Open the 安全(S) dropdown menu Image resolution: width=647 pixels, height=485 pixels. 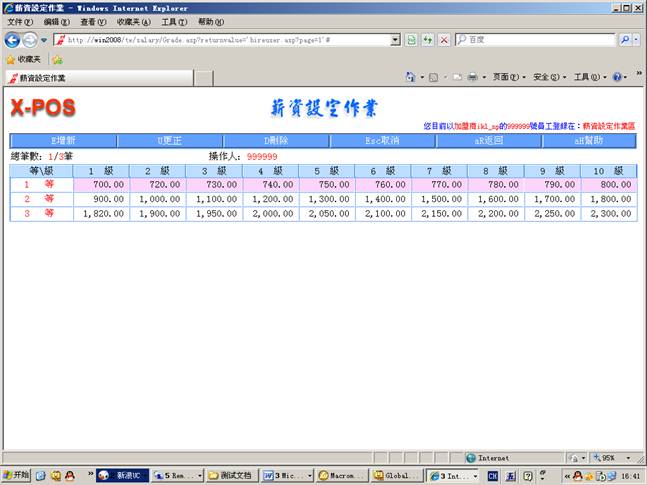coord(549,77)
